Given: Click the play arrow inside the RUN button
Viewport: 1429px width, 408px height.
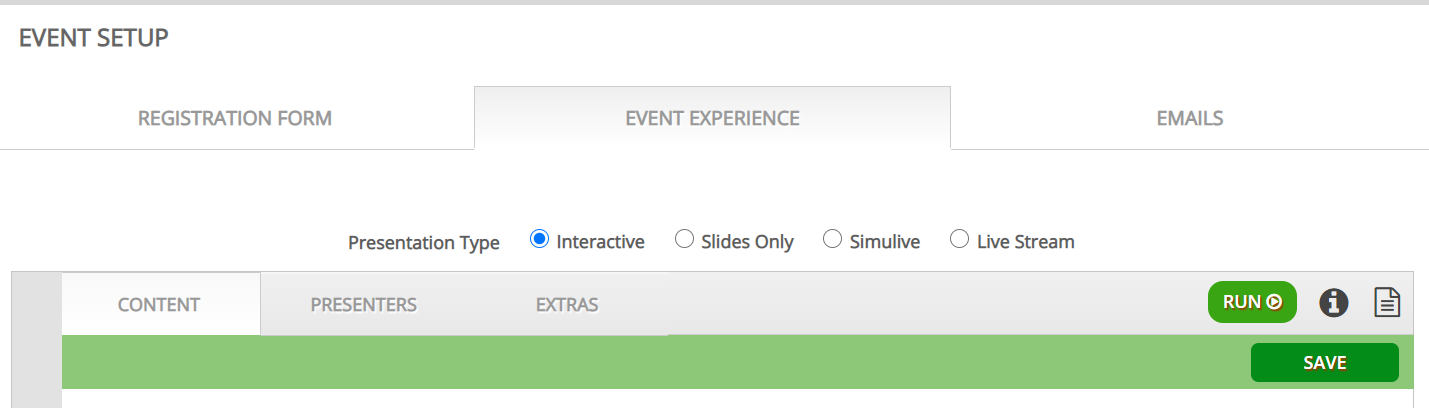Looking at the screenshot, I should point(1274,302).
